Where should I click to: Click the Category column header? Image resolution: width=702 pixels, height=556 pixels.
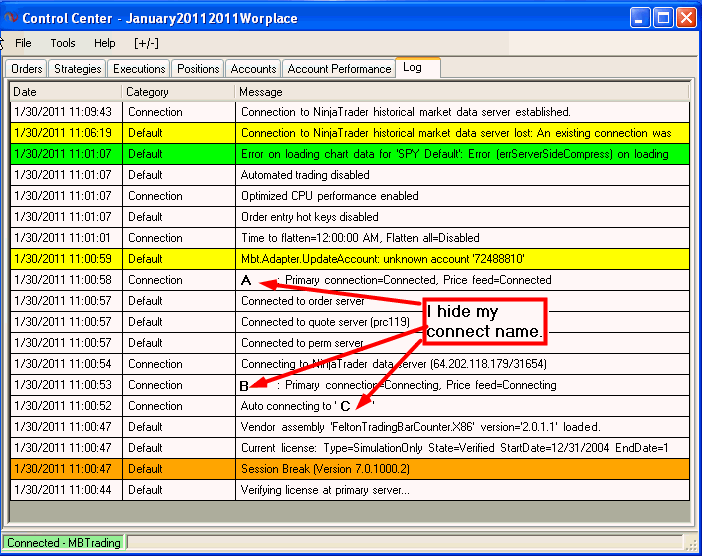[x=178, y=92]
